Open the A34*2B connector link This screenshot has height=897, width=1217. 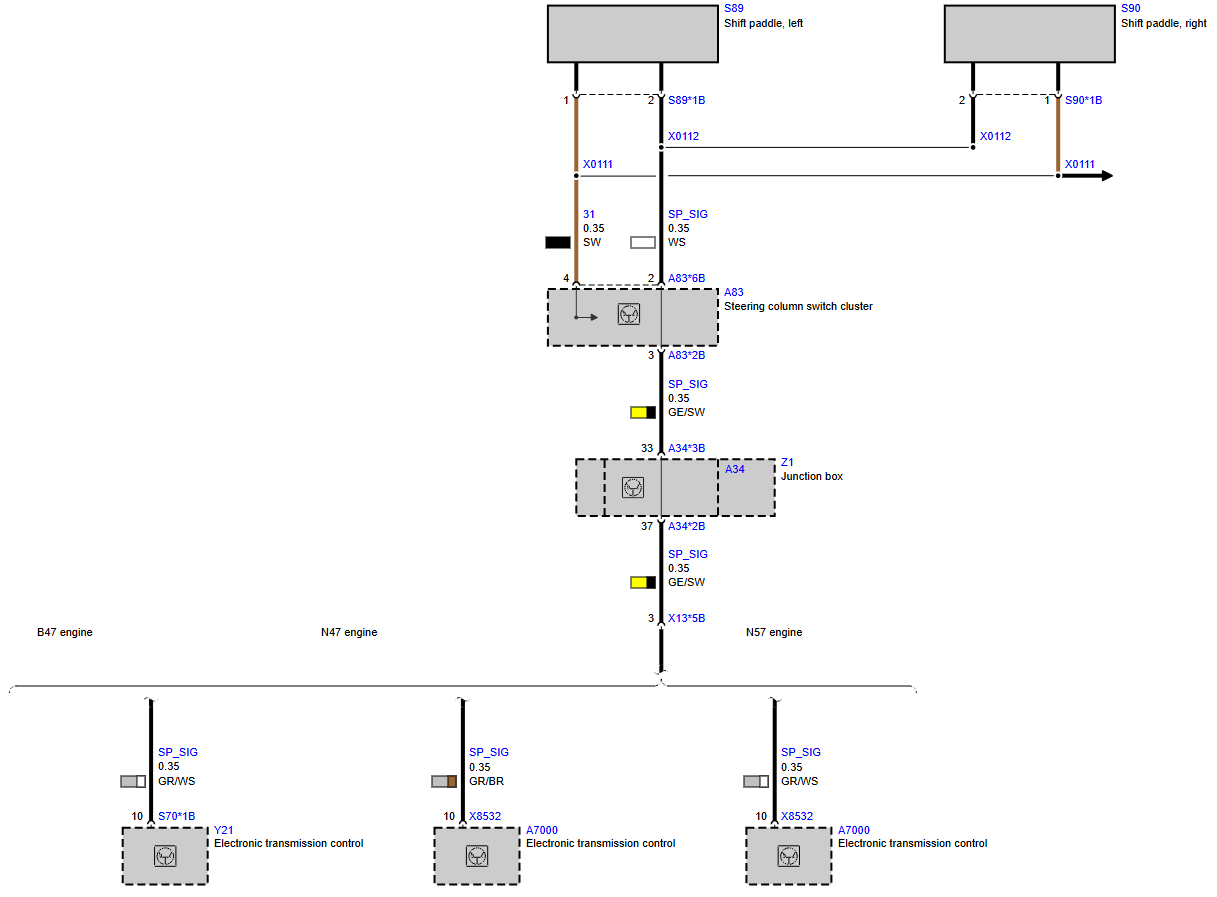coord(687,526)
